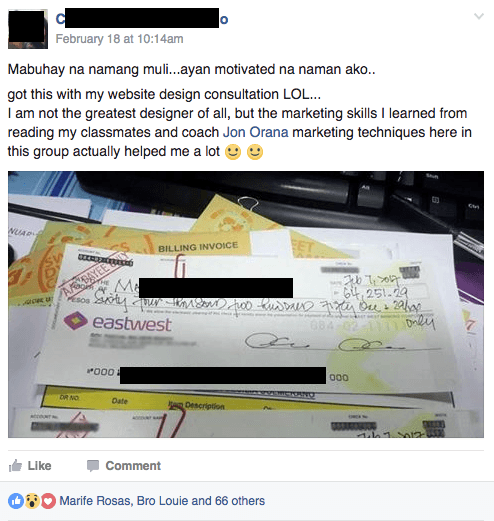Click the Like button text
This screenshot has width=494, height=521.
[39, 466]
